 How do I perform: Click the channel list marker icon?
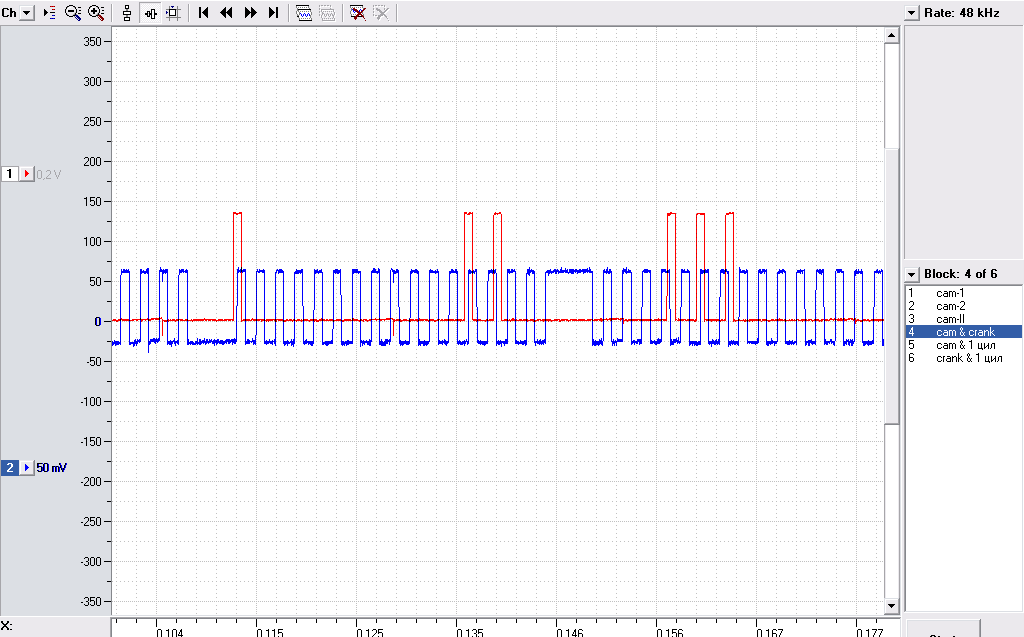(x=50, y=12)
